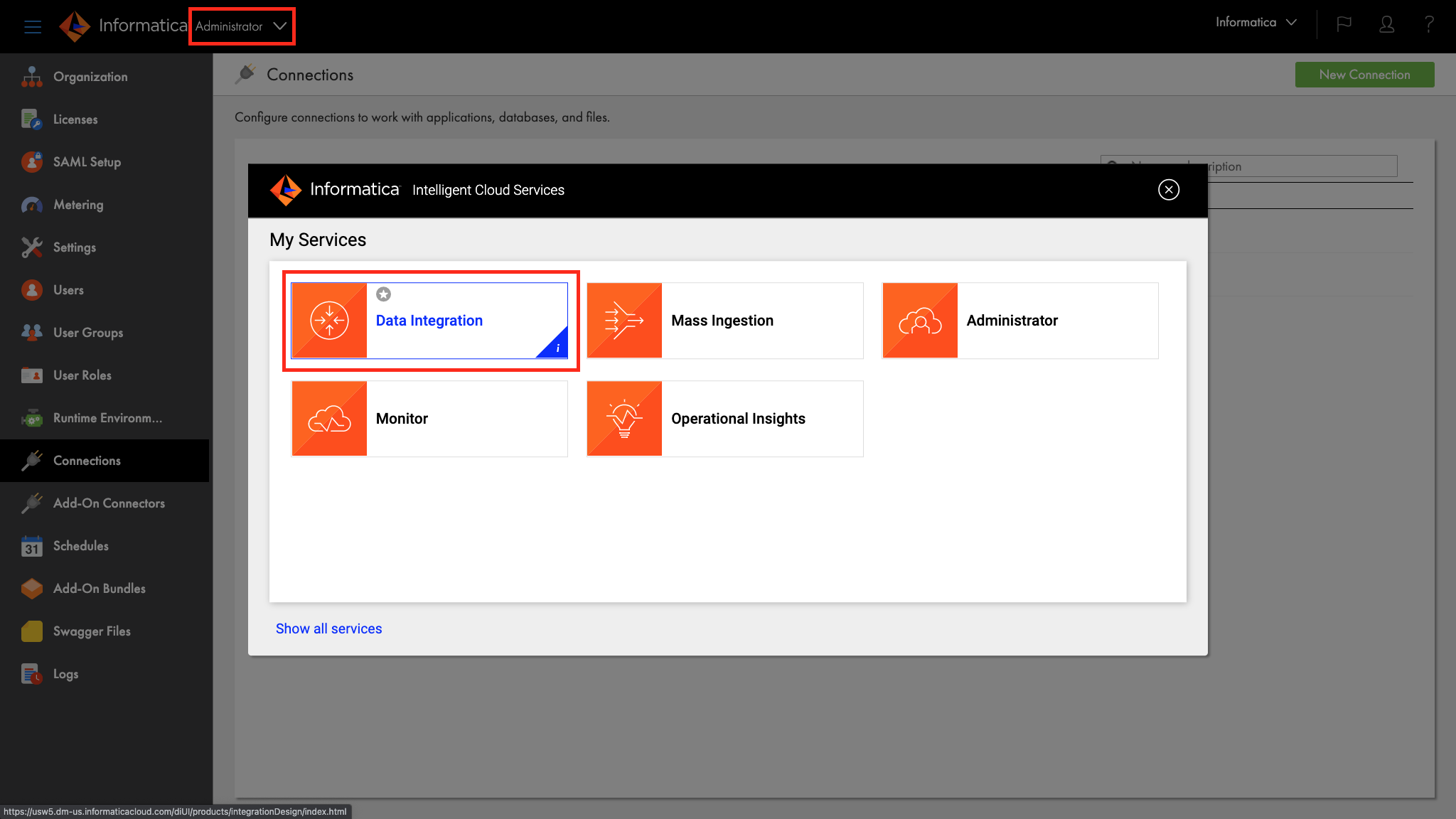Click the Administrator cloud user icon
This screenshot has width=1456, height=819.
point(920,321)
